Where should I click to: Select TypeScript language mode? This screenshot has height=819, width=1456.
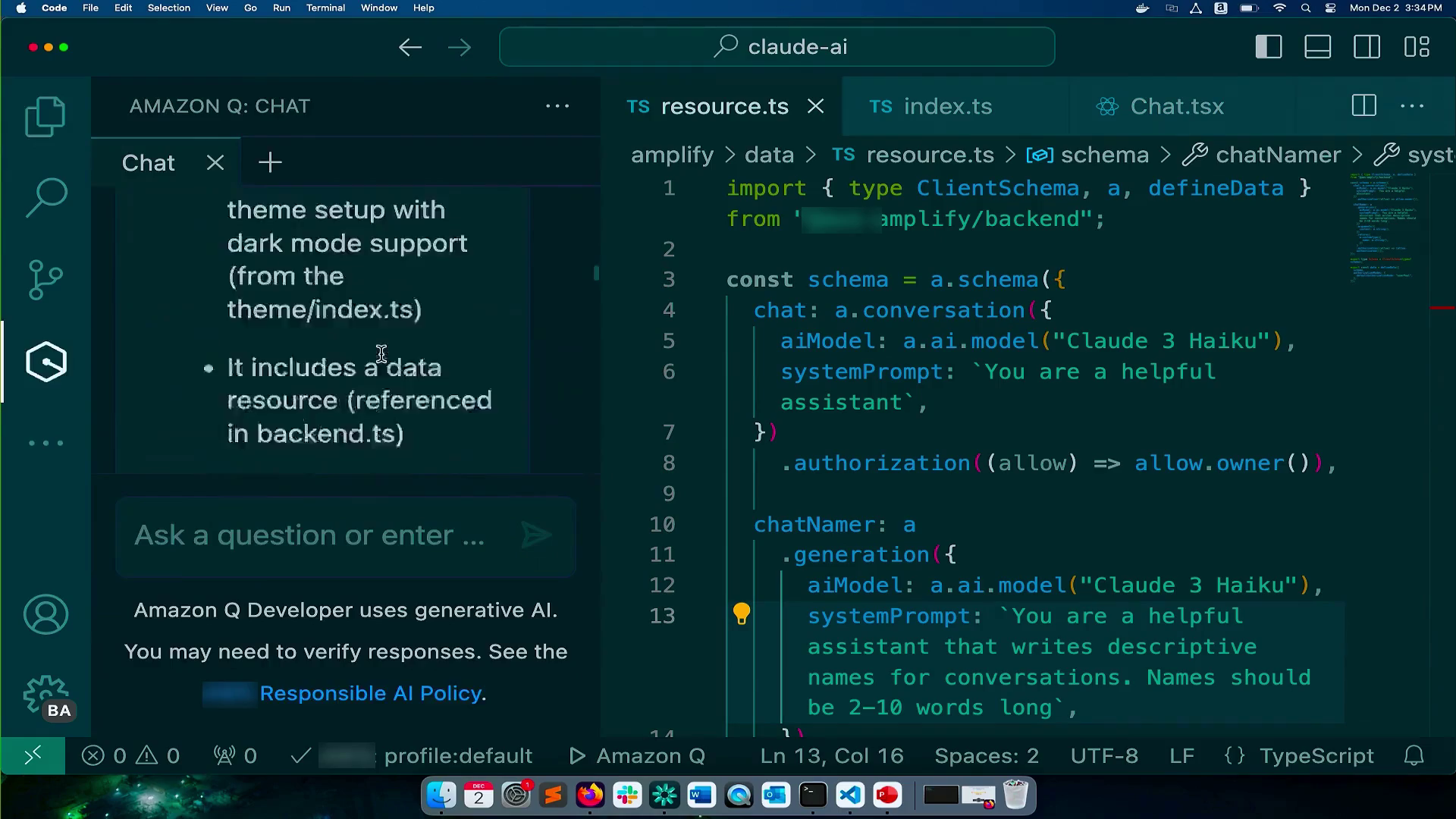coord(1316,756)
